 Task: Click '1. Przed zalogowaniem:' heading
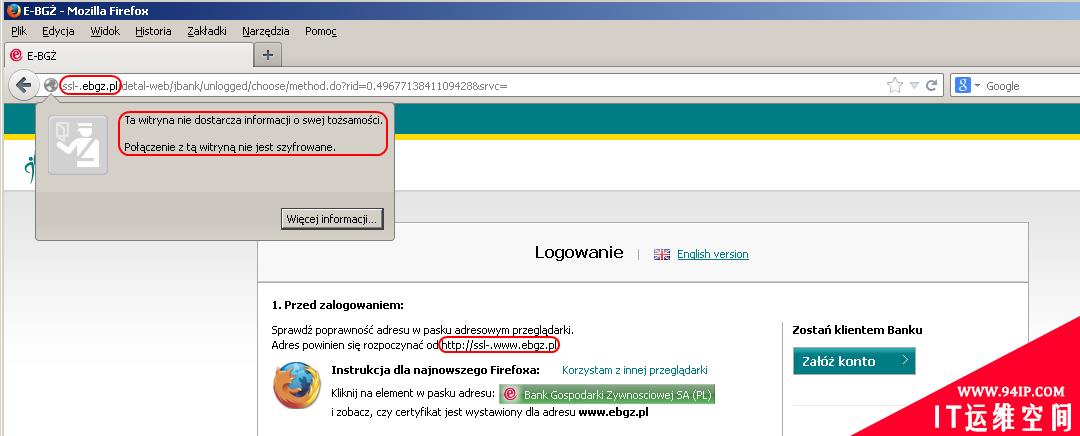pyautogui.click(x=338, y=305)
